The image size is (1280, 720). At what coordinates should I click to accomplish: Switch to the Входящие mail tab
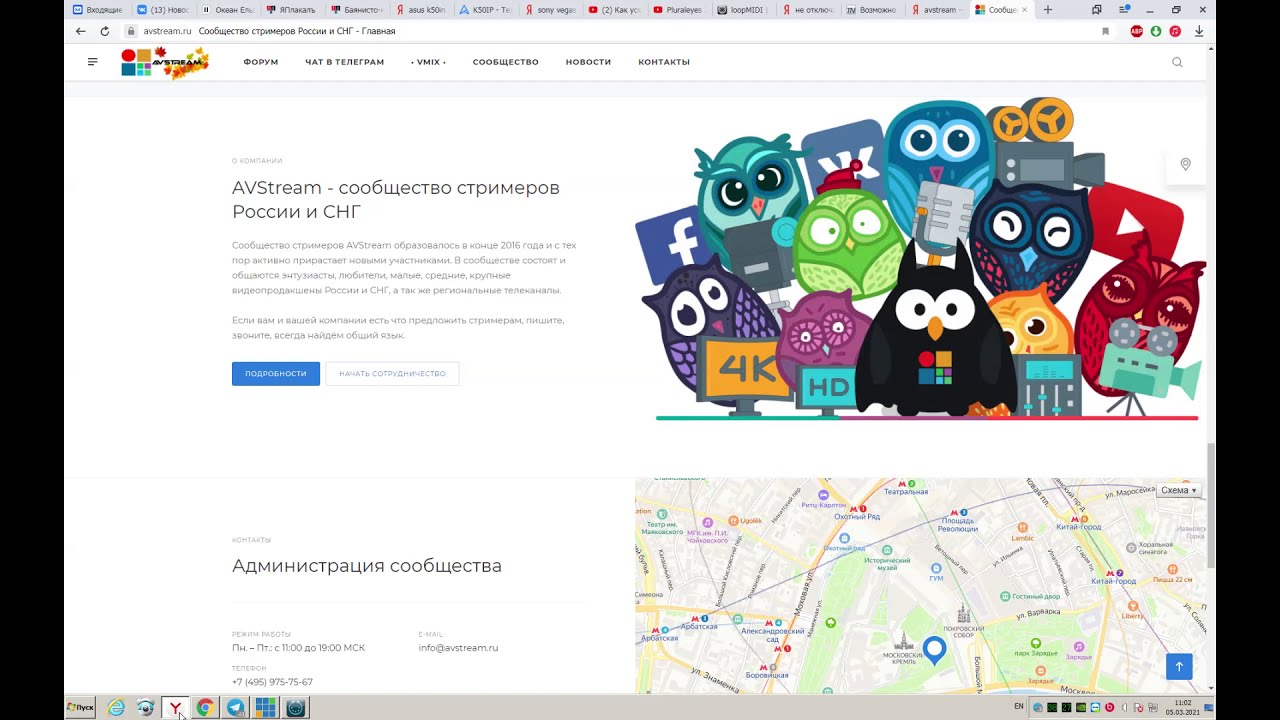(97, 10)
